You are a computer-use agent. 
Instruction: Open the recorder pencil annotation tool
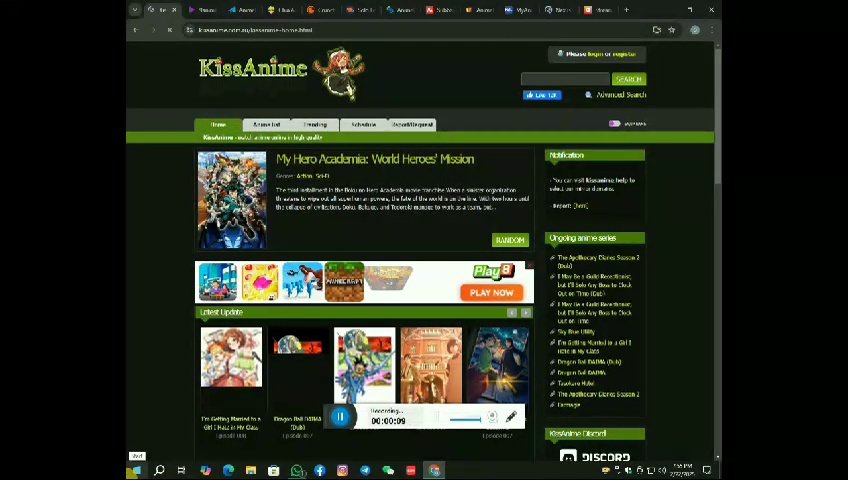[511, 417]
